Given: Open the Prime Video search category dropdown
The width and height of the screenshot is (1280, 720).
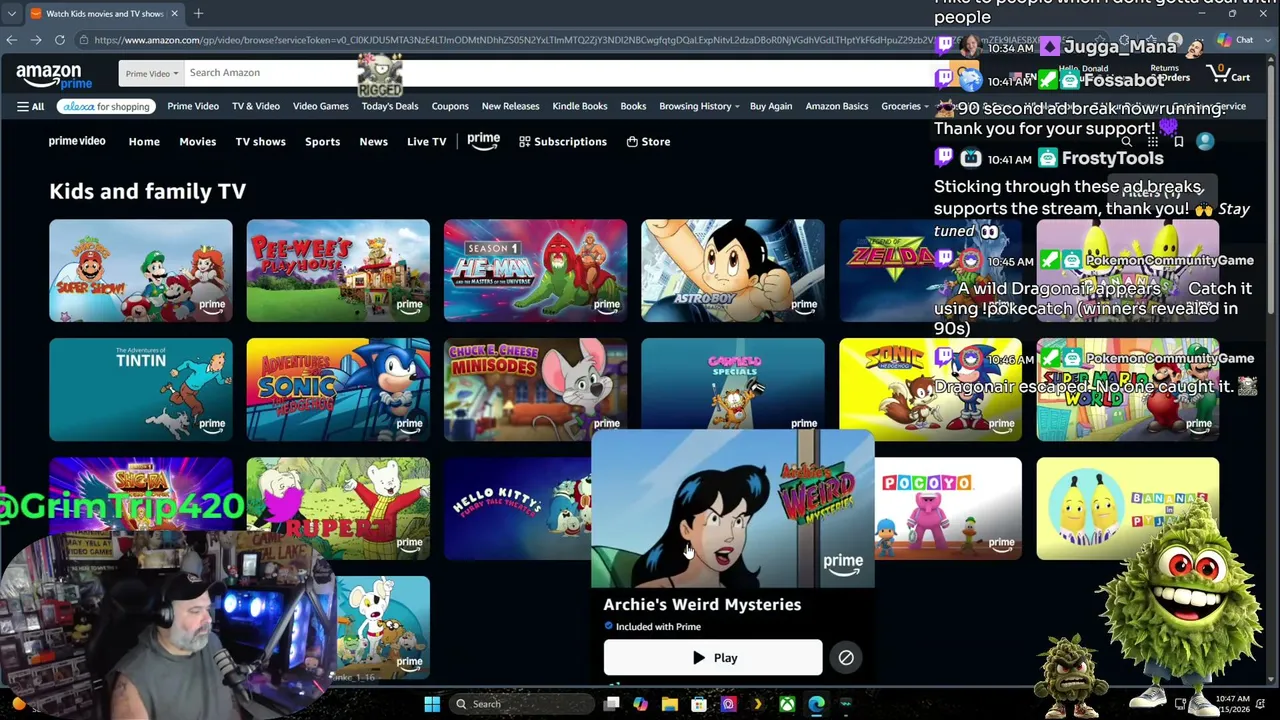Looking at the screenshot, I should pyautogui.click(x=152, y=73).
